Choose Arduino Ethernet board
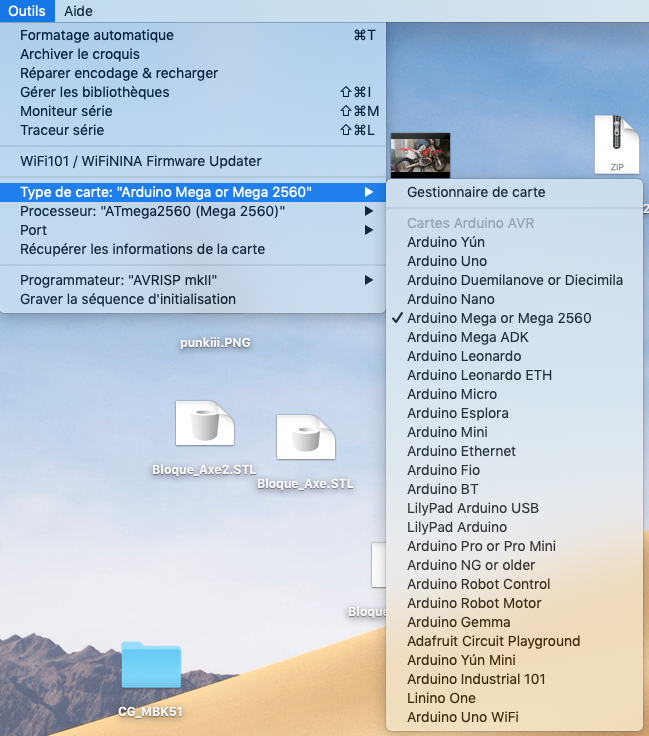 [514, 451]
